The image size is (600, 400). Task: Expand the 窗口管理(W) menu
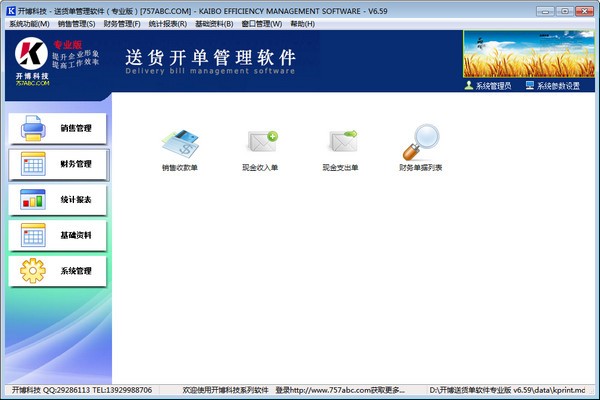pos(262,23)
